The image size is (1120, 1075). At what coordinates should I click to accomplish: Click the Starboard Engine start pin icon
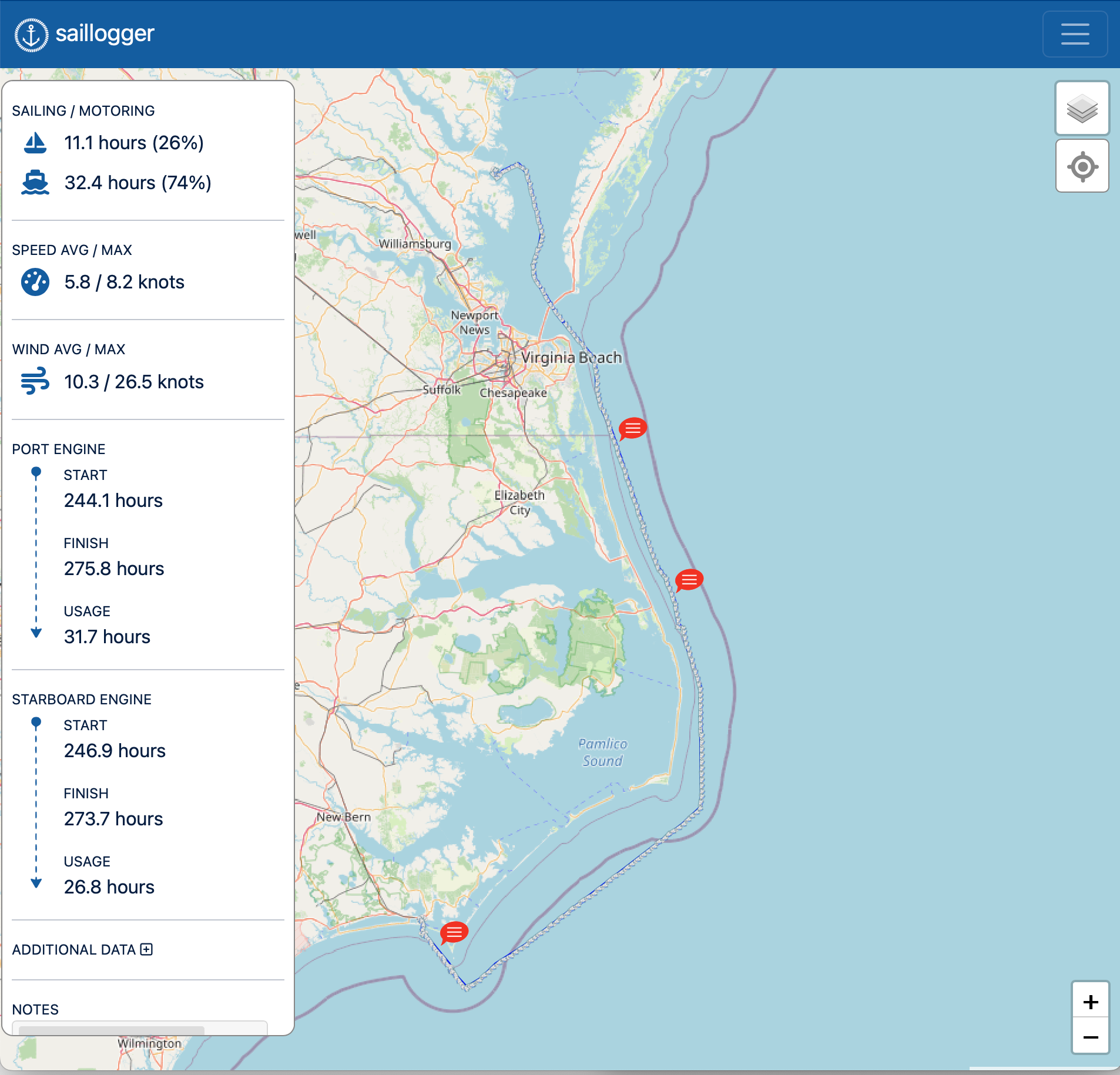[x=36, y=723]
